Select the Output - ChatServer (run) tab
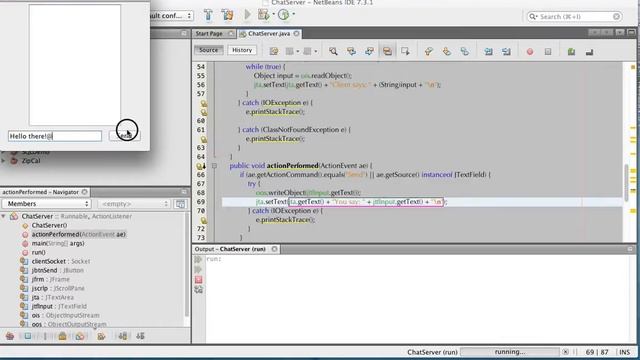 point(230,249)
